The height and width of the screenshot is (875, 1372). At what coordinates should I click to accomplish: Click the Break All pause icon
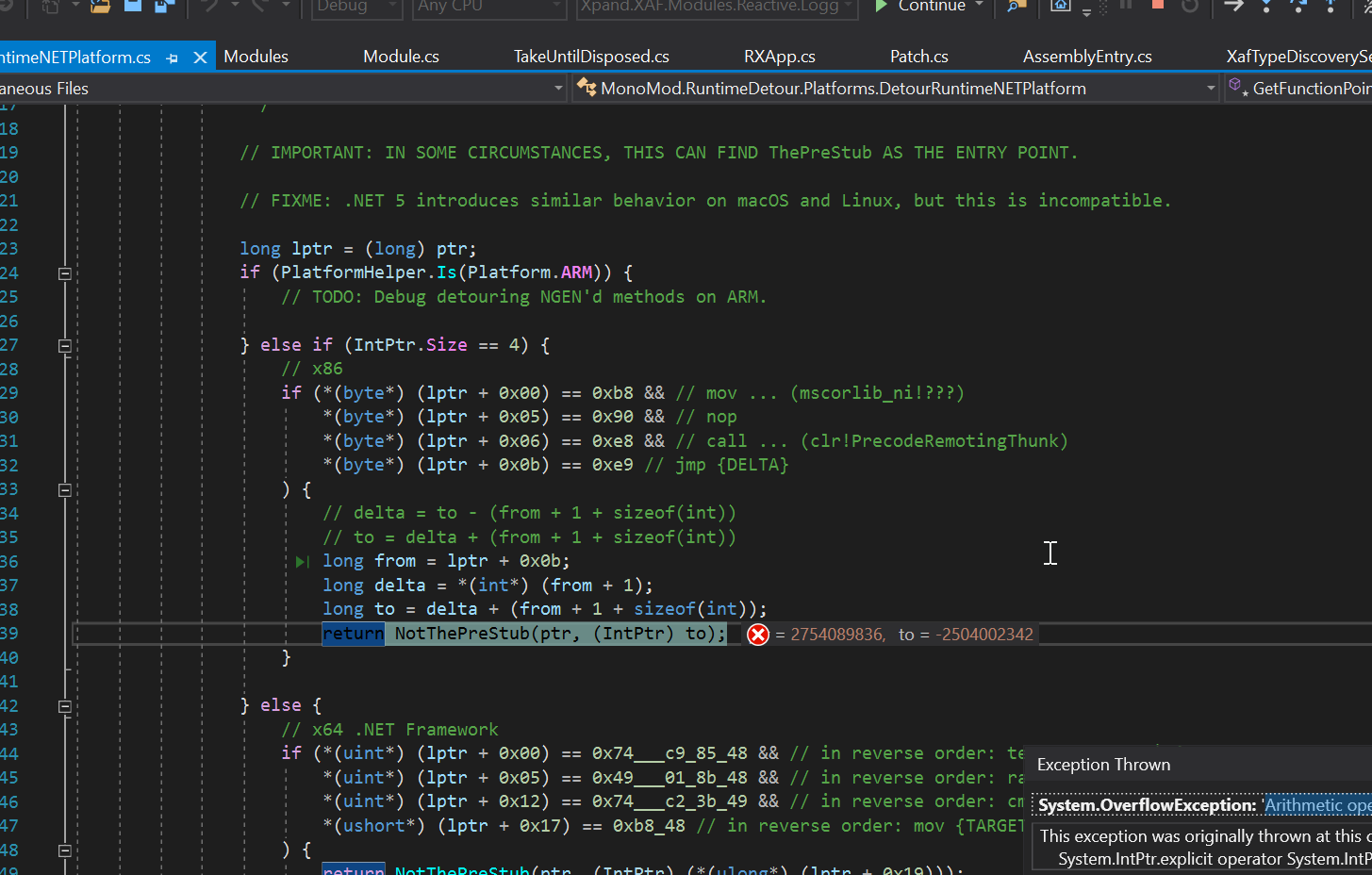pos(1124,7)
